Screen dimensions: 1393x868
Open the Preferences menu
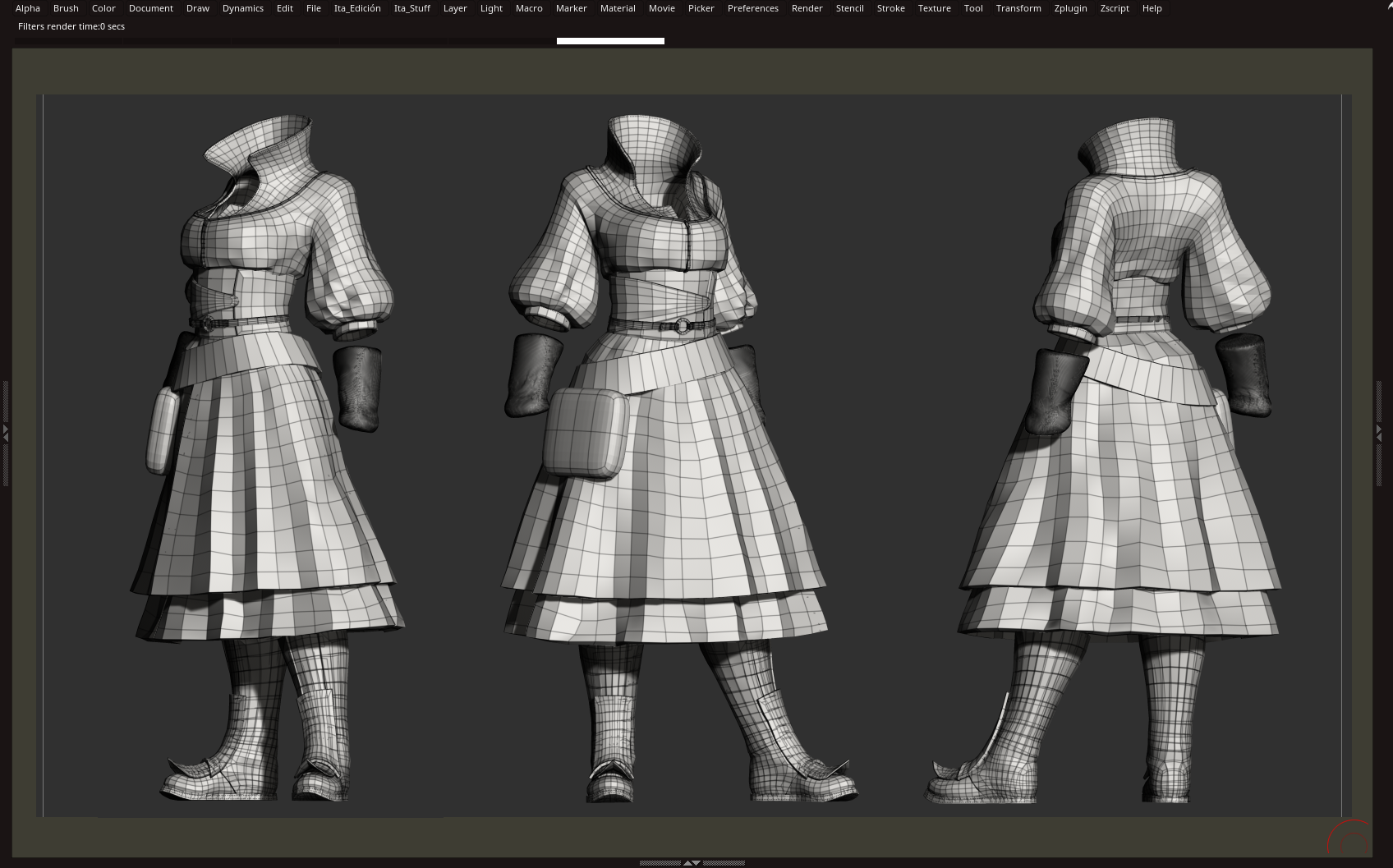point(753,8)
